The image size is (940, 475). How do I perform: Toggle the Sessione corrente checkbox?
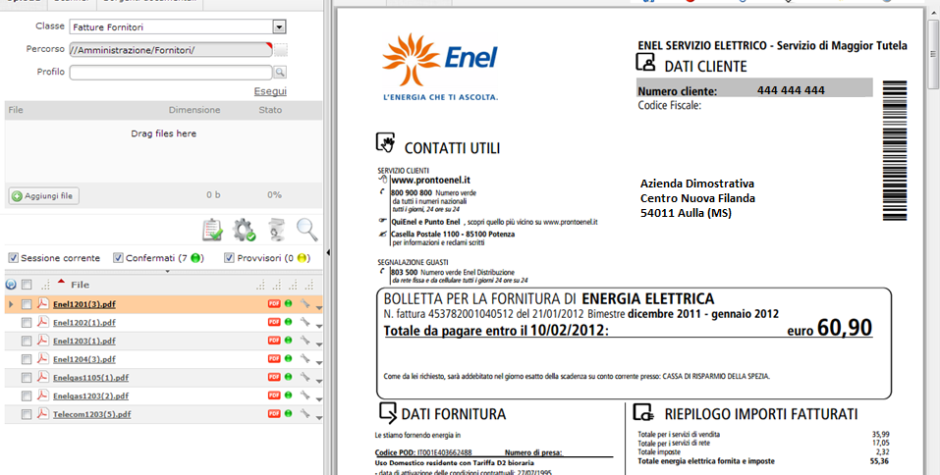(x=13, y=258)
